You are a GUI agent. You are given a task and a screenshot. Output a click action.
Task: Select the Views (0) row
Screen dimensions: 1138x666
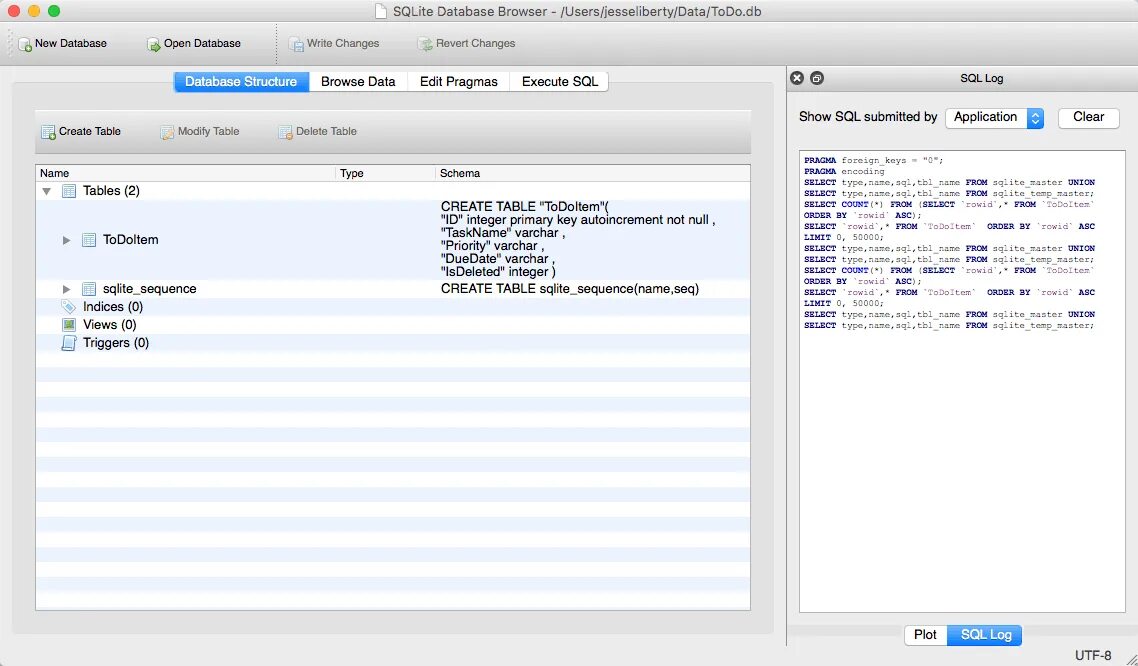pos(393,325)
